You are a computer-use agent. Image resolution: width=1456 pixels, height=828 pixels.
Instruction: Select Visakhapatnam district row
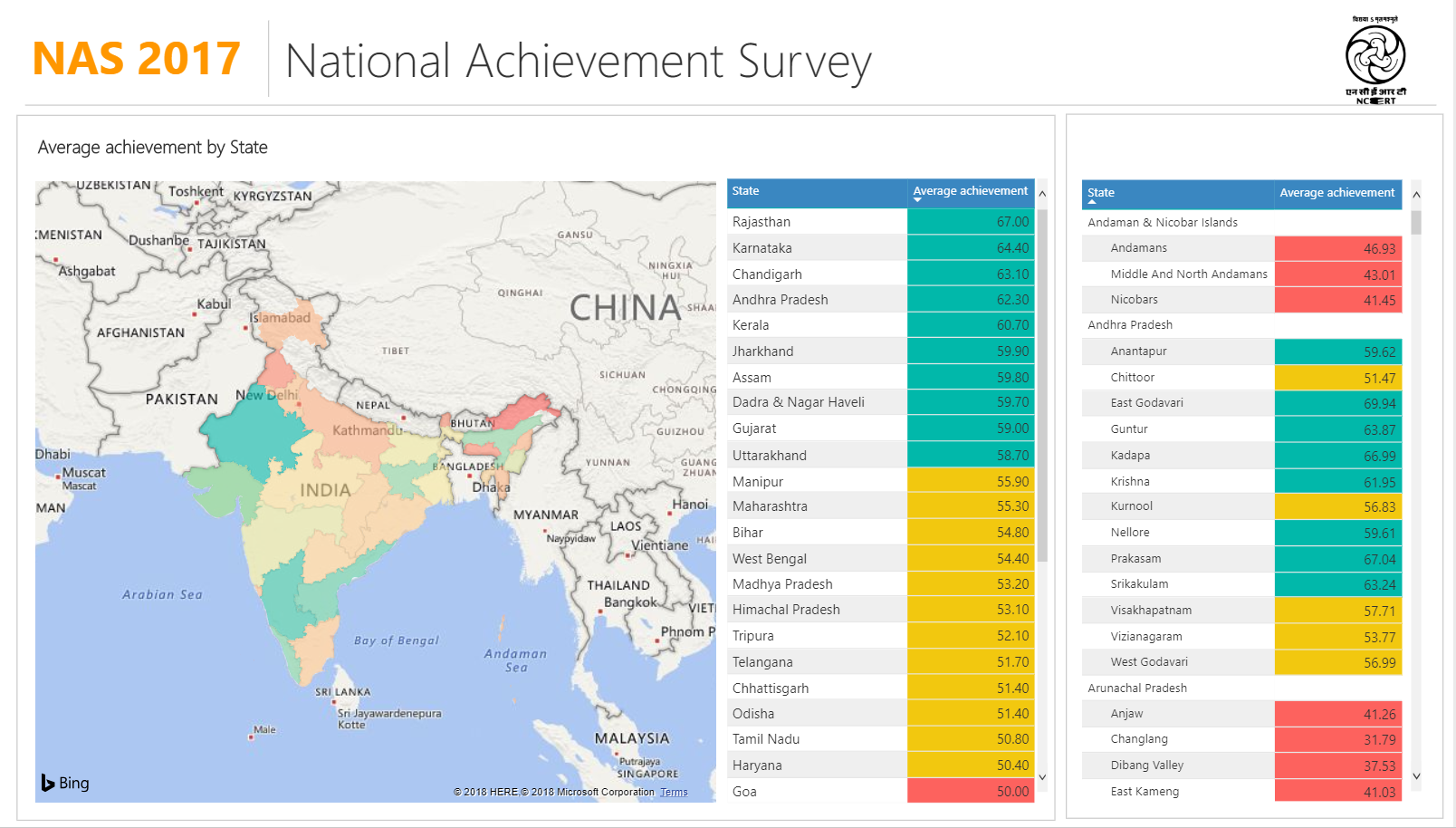coord(1242,611)
